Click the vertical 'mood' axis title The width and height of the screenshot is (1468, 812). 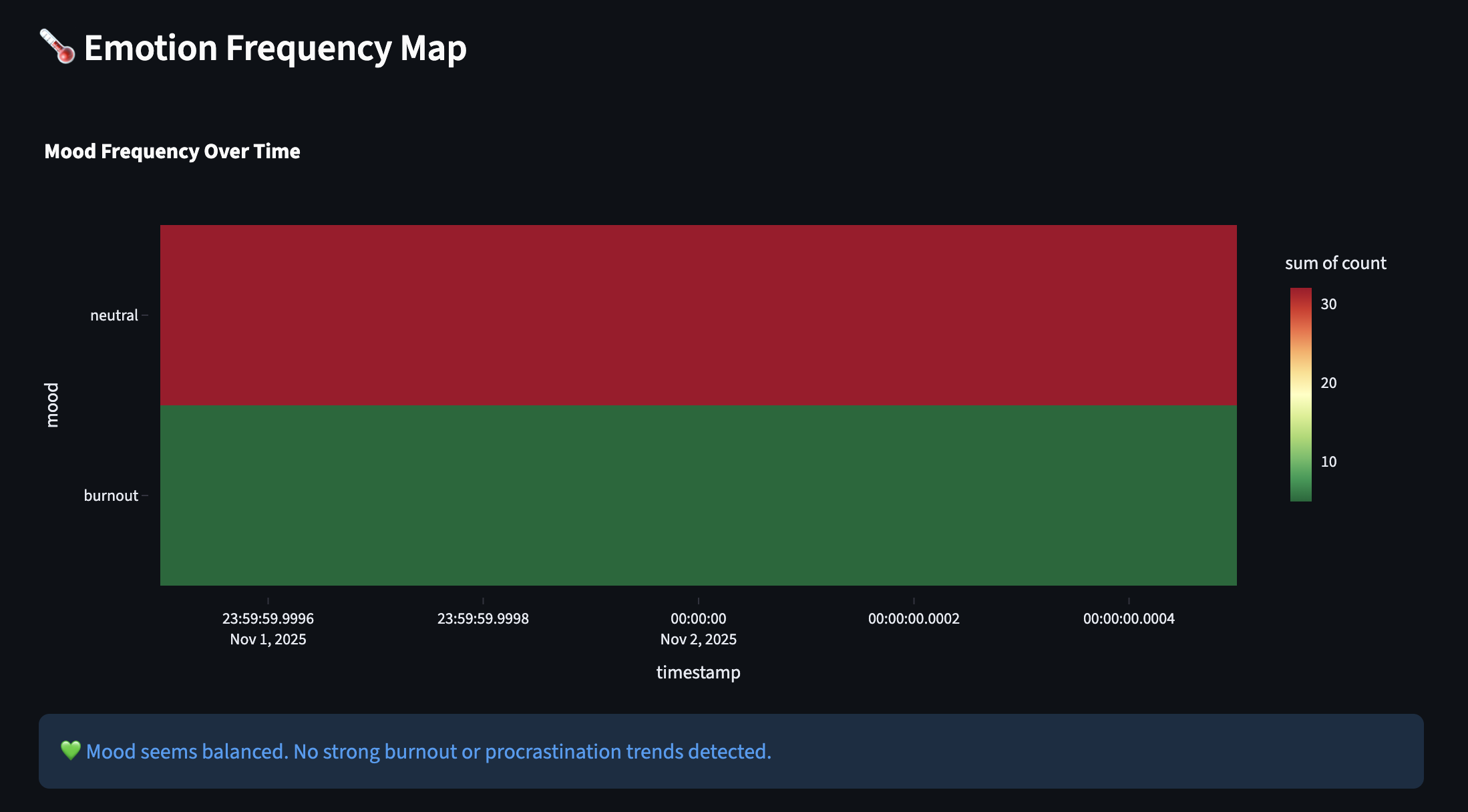coord(52,405)
